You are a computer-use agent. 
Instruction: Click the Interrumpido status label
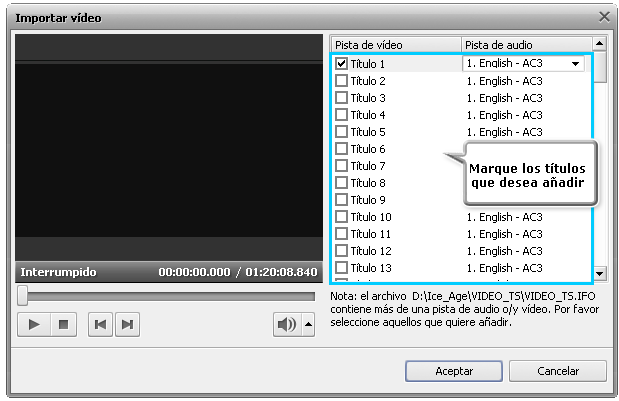point(58,272)
